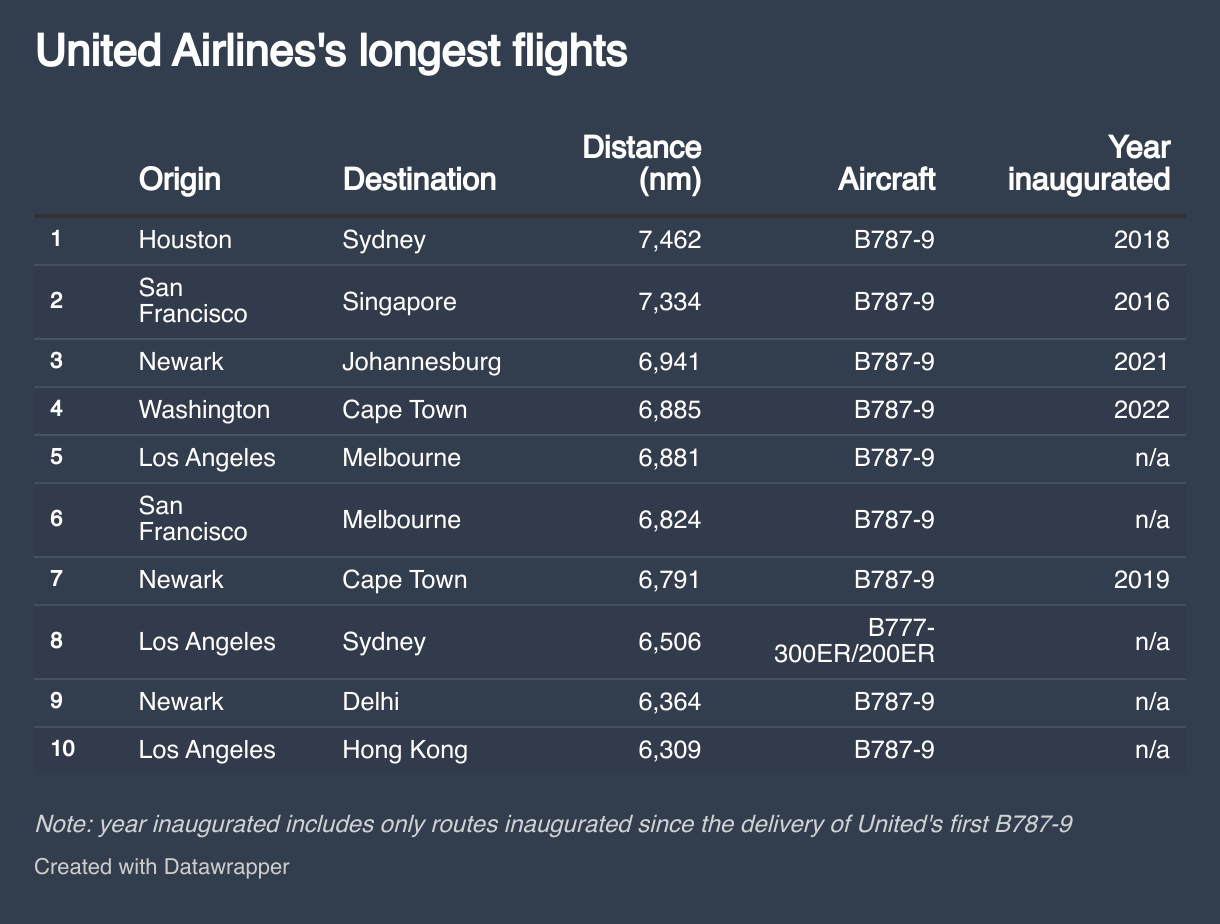Select the 2022 year inaugurated cell
The width and height of the screenshot is (1220, 924).
(x=1141, y=410)
